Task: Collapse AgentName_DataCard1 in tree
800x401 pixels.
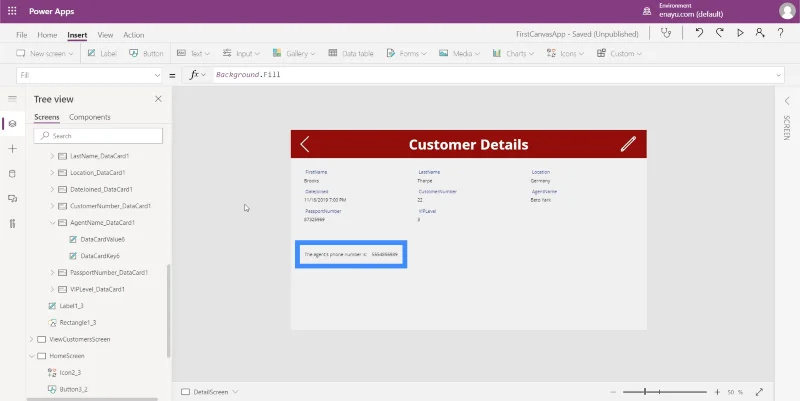Action: 52,222
